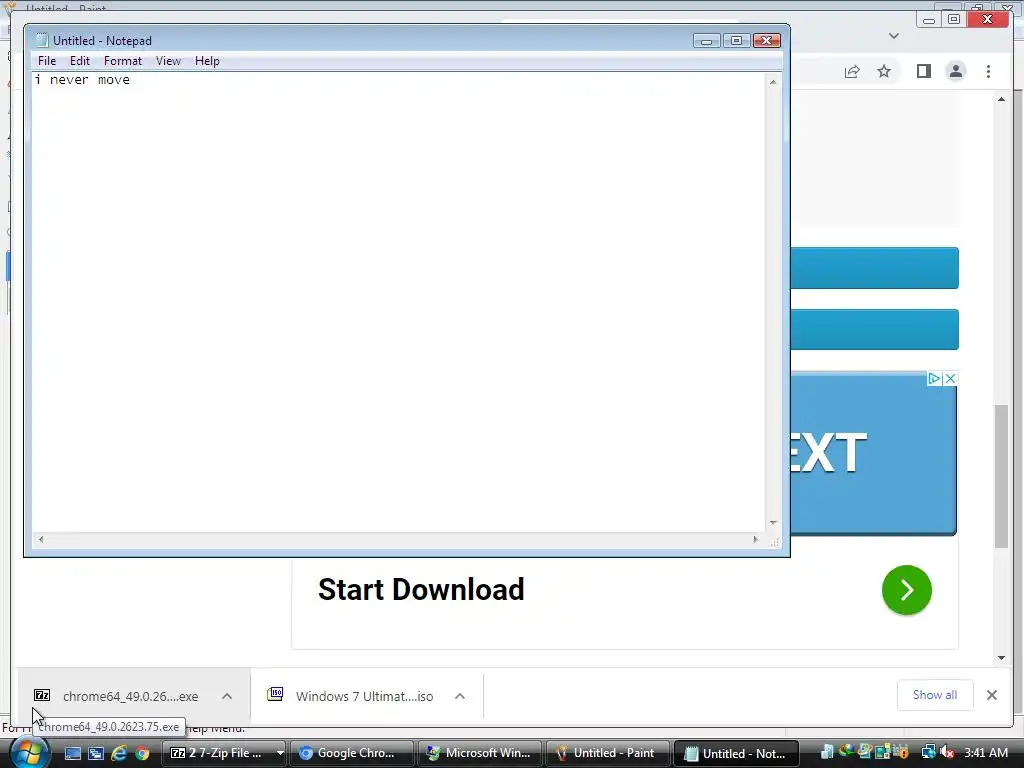The image size is (1024, 768).
Task: Switch to Google Chrome taskbar button
Action: pos(351,753)
